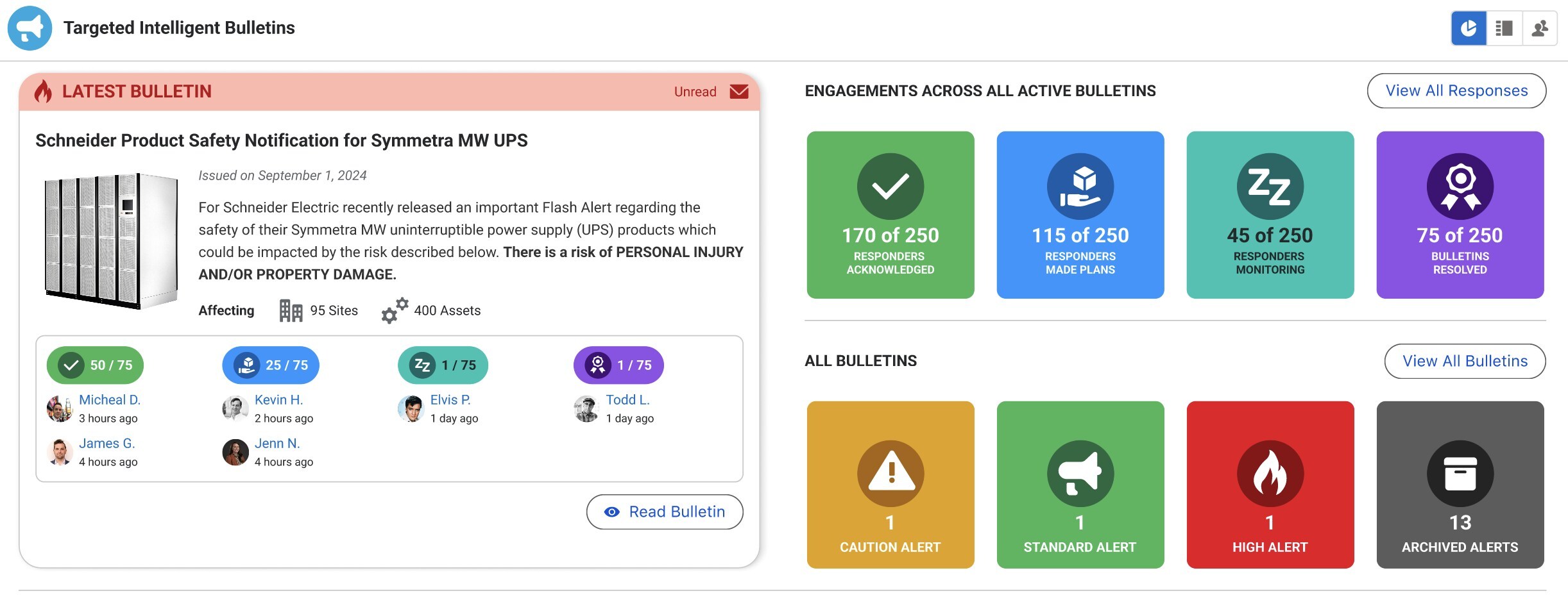Click the megaphone app logo icon
Screen dimensions: 1568x609
[30, 28]
